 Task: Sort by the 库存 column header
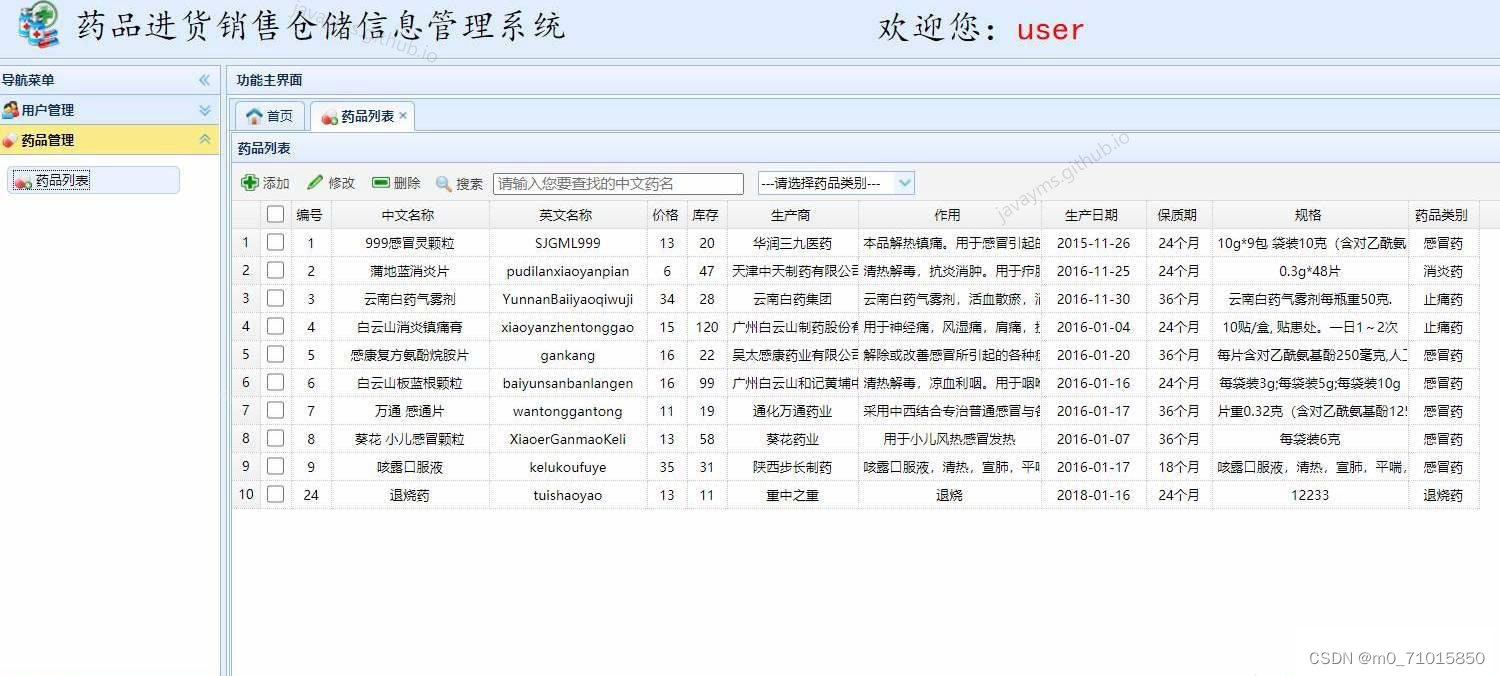[x=706, y=215]
